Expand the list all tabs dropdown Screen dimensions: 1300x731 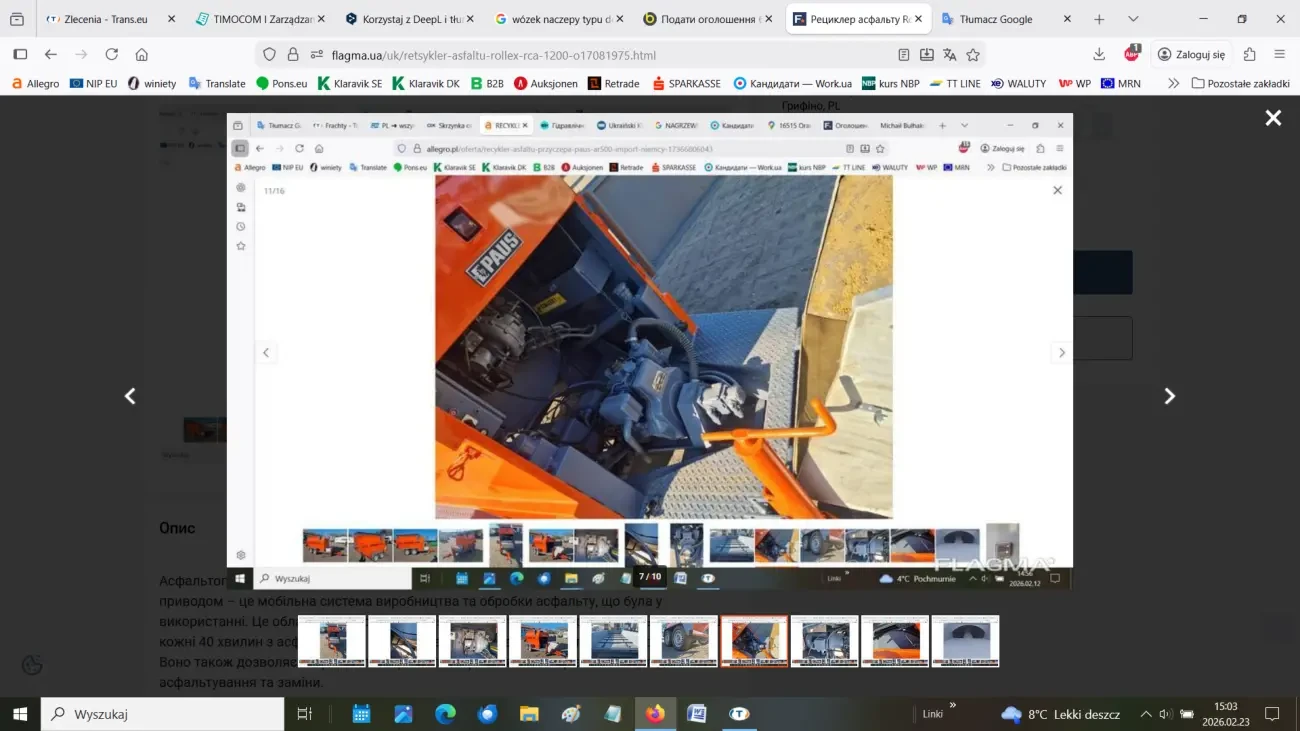click(1132, 19)
